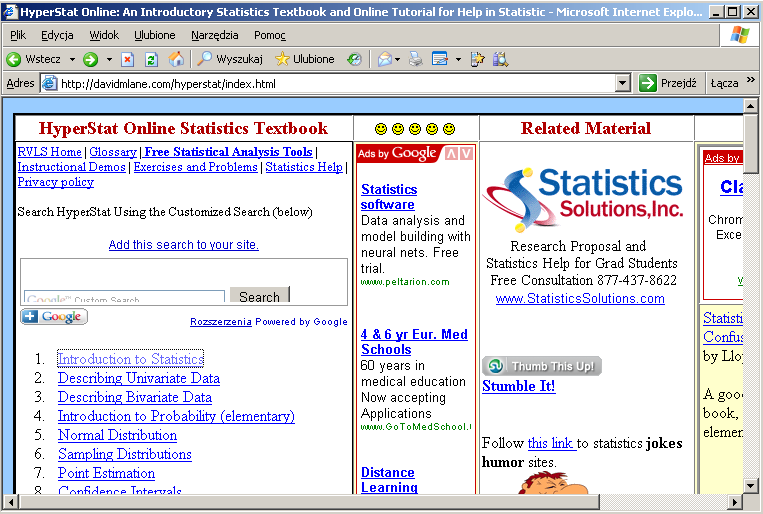The image size is (763, 514).
Task: Open Introduction to Probability (elementary) chapter
Action: [176, 416]
